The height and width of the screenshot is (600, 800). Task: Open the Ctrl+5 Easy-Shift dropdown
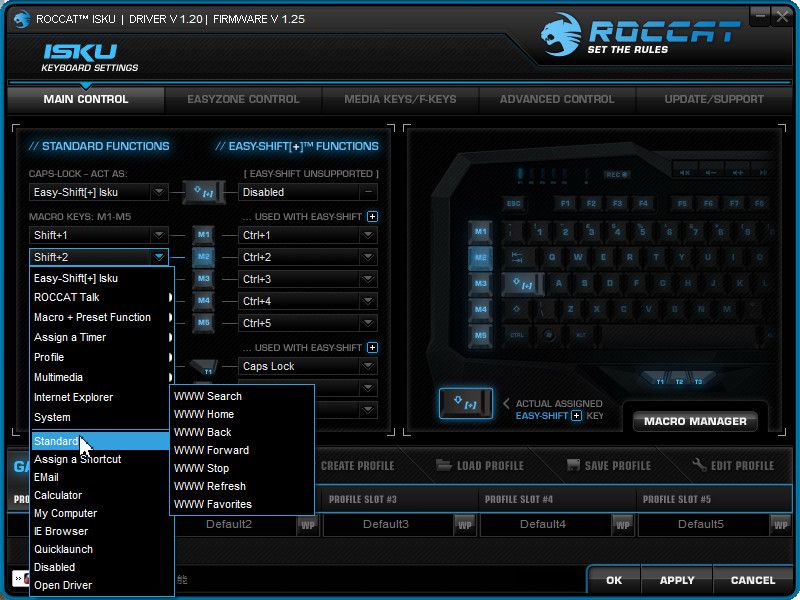point(308,323)
